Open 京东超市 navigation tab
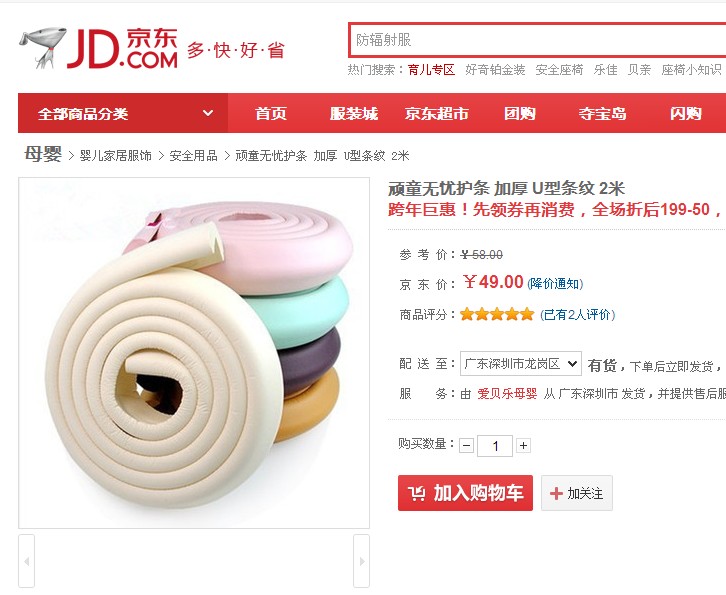Viewport: 726px width, 595px height. (437, 113)
